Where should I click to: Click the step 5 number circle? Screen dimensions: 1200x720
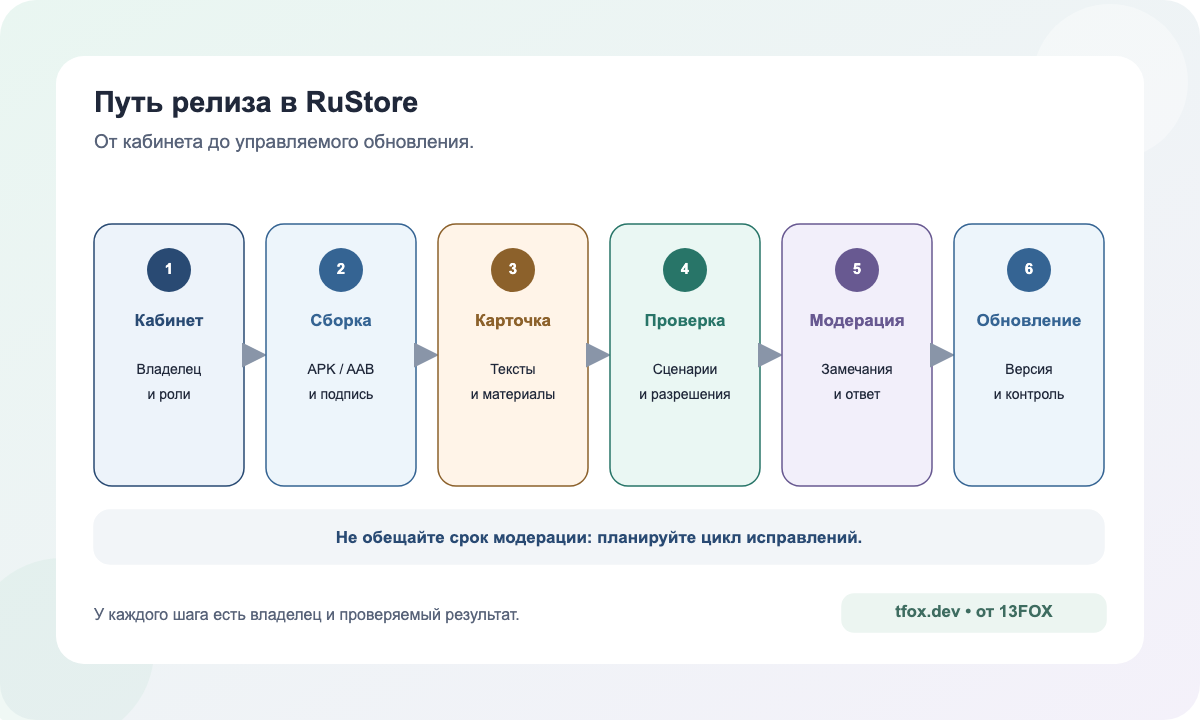click(x=857, y=269)
